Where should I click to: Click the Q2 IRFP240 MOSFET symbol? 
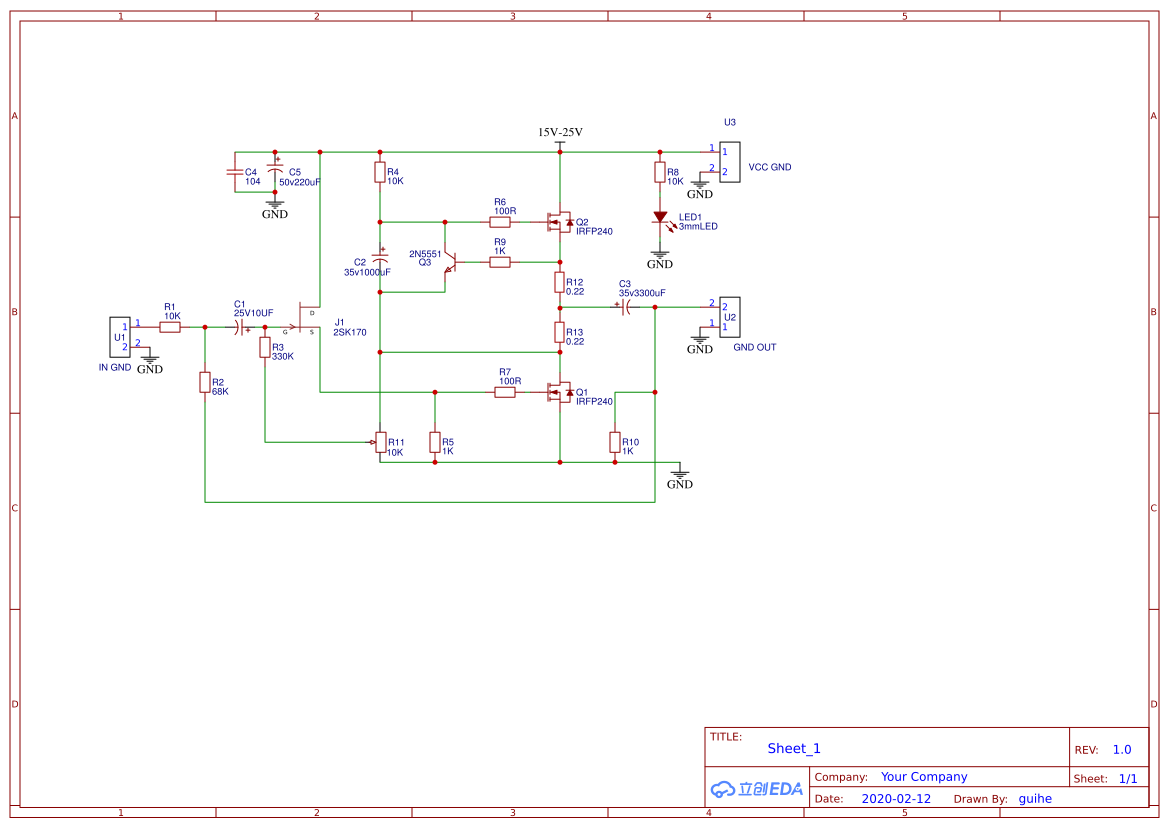[559, 222]
